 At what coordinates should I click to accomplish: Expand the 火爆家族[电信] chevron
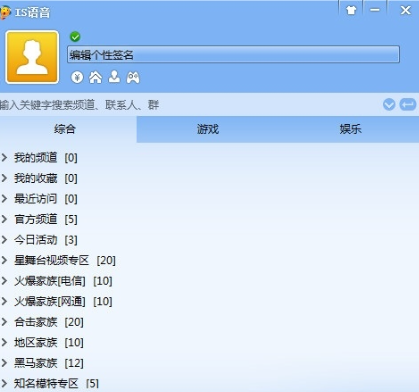pos(4,281)
